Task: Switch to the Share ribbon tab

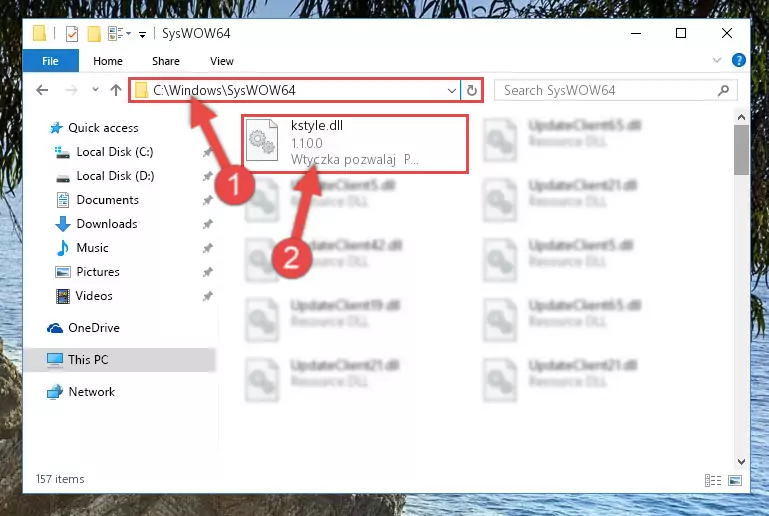Action: (166, 61)
